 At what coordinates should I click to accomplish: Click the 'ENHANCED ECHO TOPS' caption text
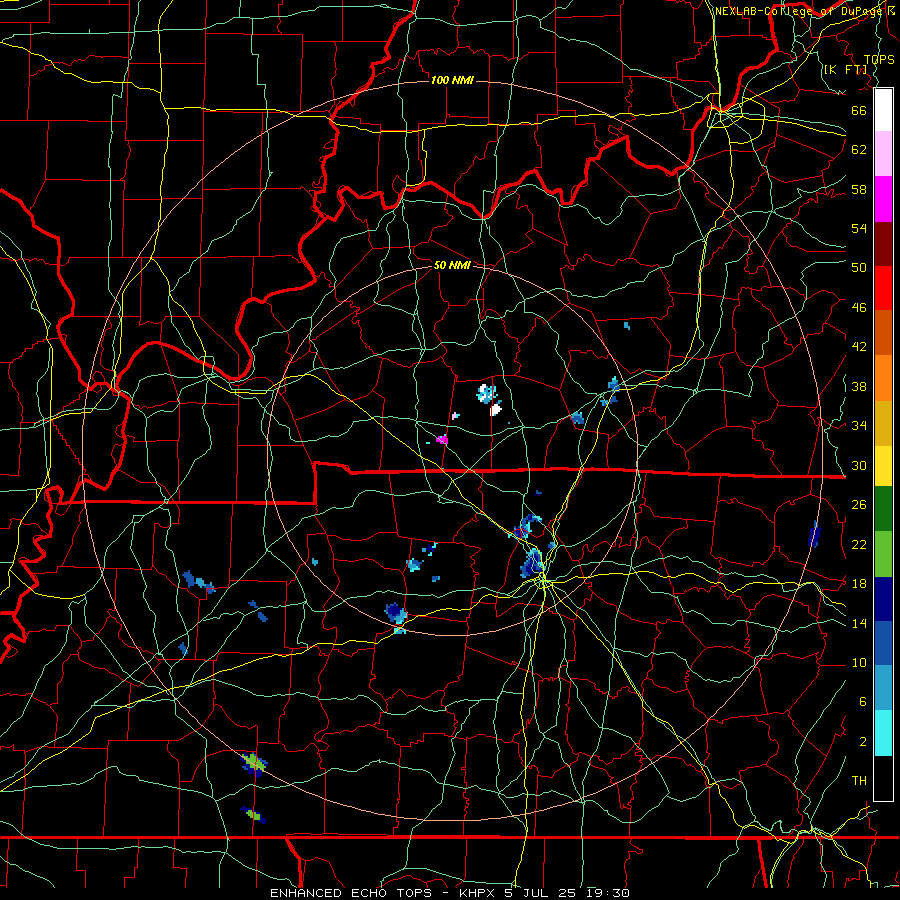pos(351,893)
